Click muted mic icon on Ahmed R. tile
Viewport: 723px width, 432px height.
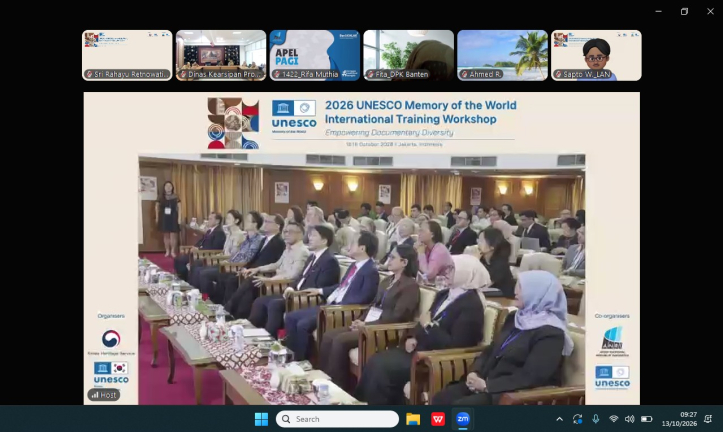coord(465,74)
